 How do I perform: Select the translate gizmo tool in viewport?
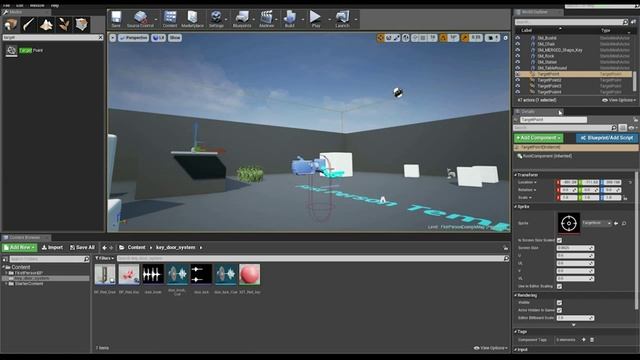click(380, 38)
